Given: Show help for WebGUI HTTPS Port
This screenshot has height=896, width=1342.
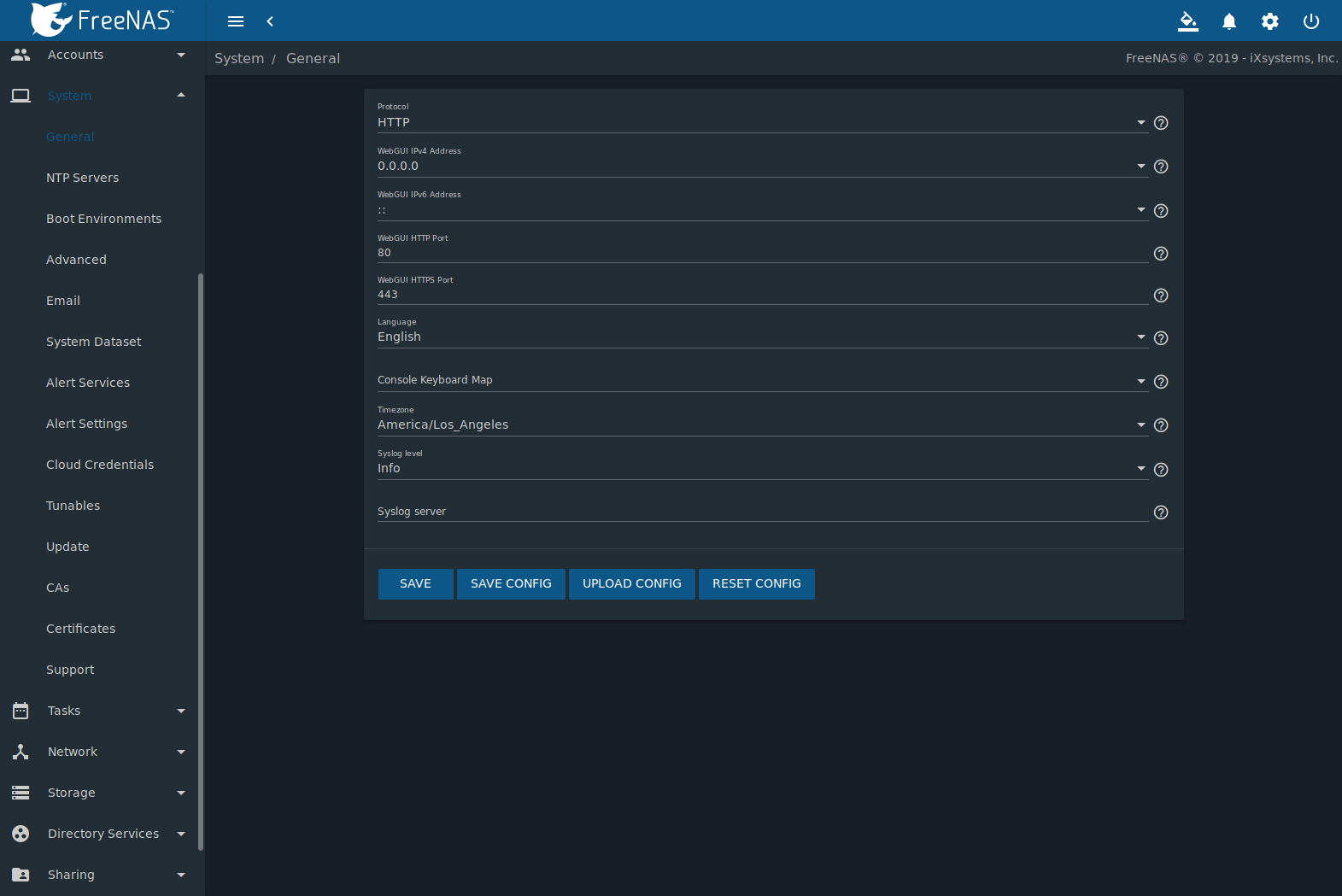Looking at the screenshot, I should click(1161, 296).
